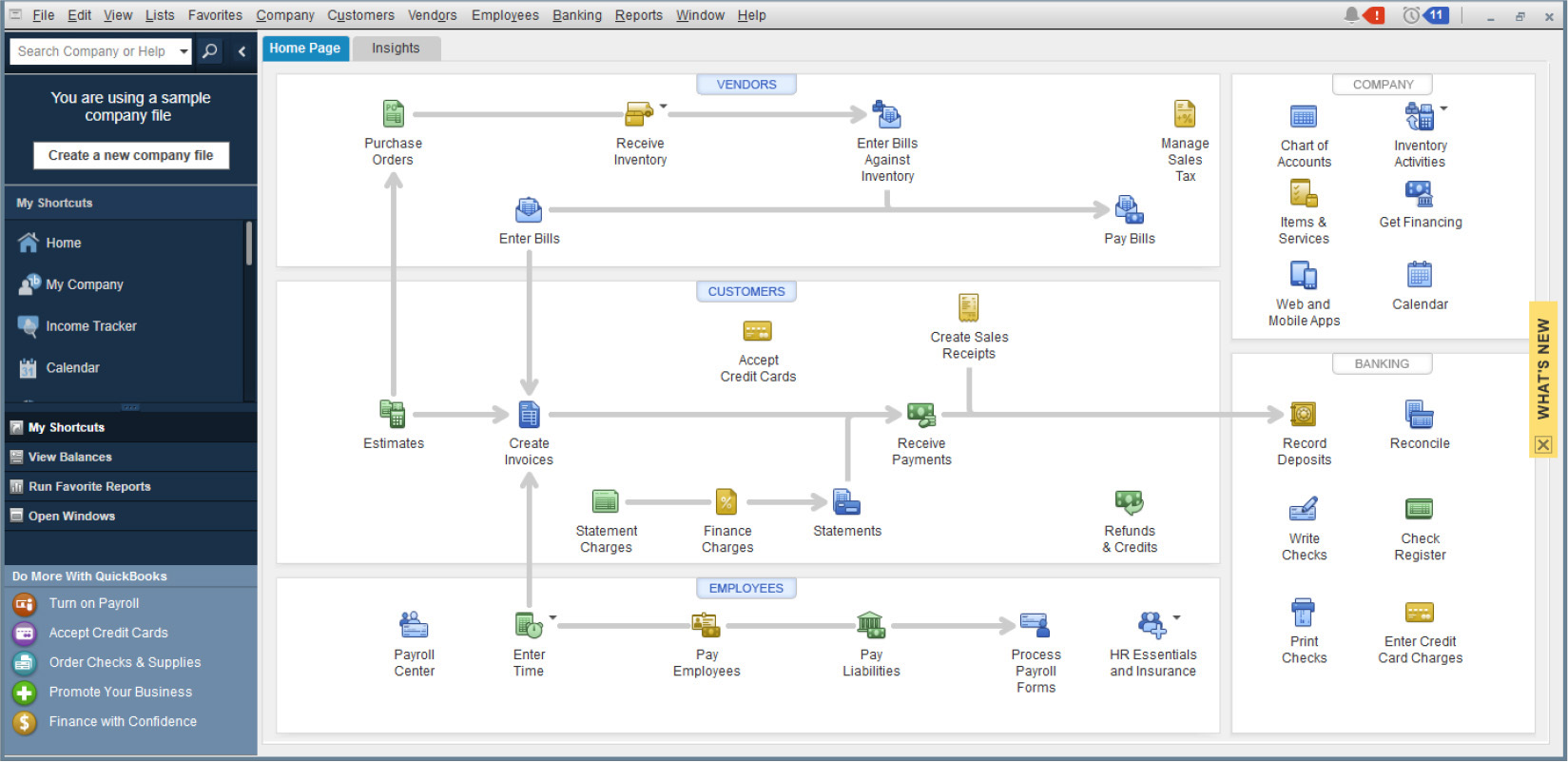
Task: Open the Reports menu
Action: point(639,15)
